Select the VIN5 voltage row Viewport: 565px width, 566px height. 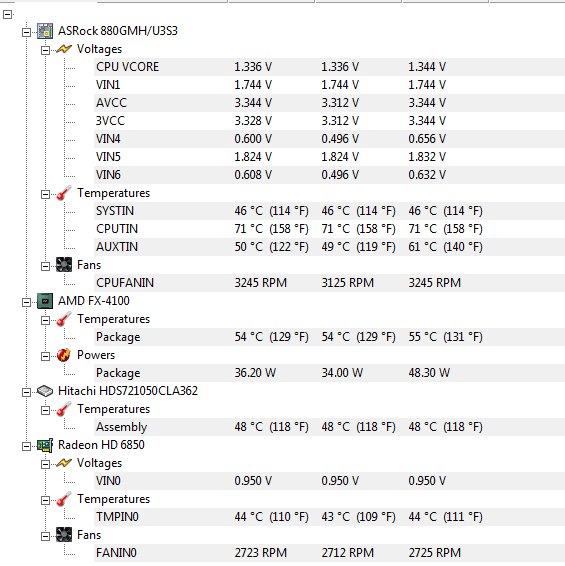329,157
